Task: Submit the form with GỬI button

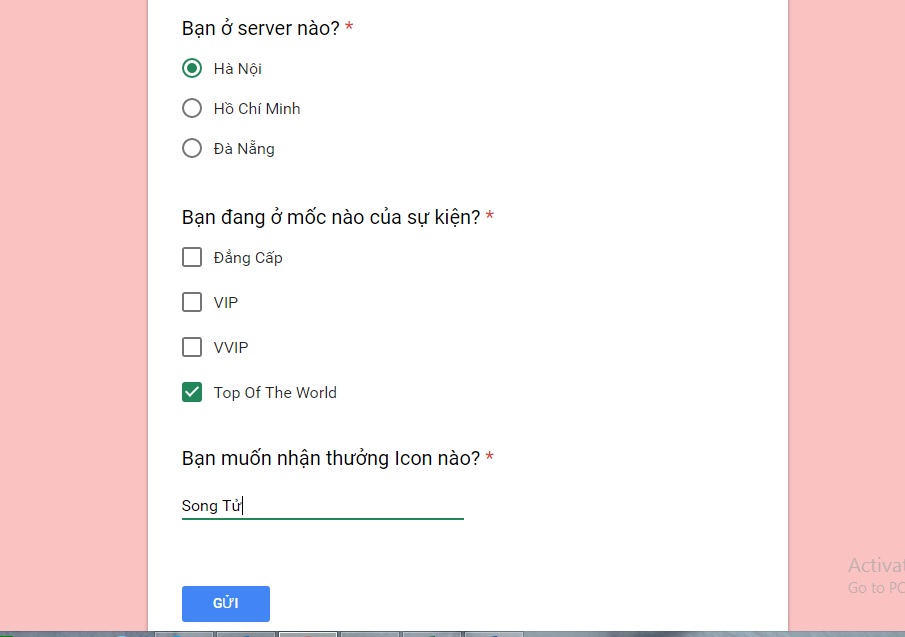Action: 226,604
